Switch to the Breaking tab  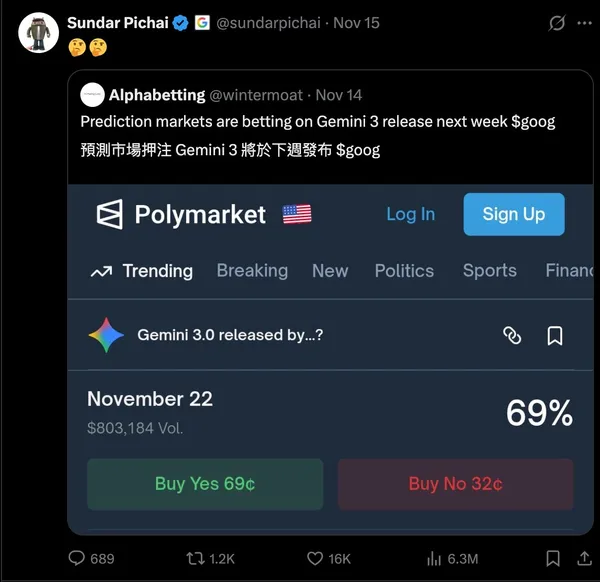click(252, 271)
